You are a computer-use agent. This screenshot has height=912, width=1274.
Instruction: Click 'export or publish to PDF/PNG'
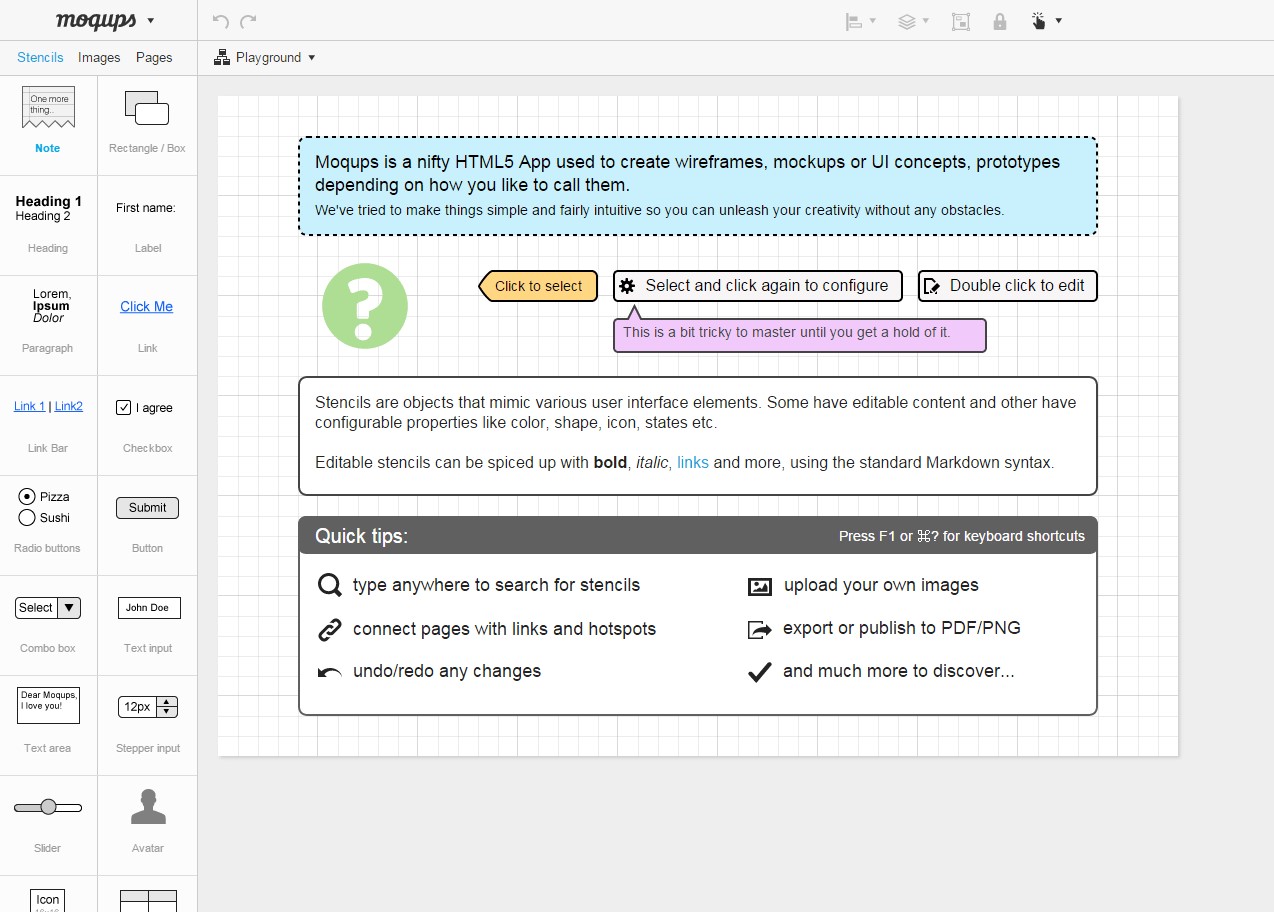[902, 629]
